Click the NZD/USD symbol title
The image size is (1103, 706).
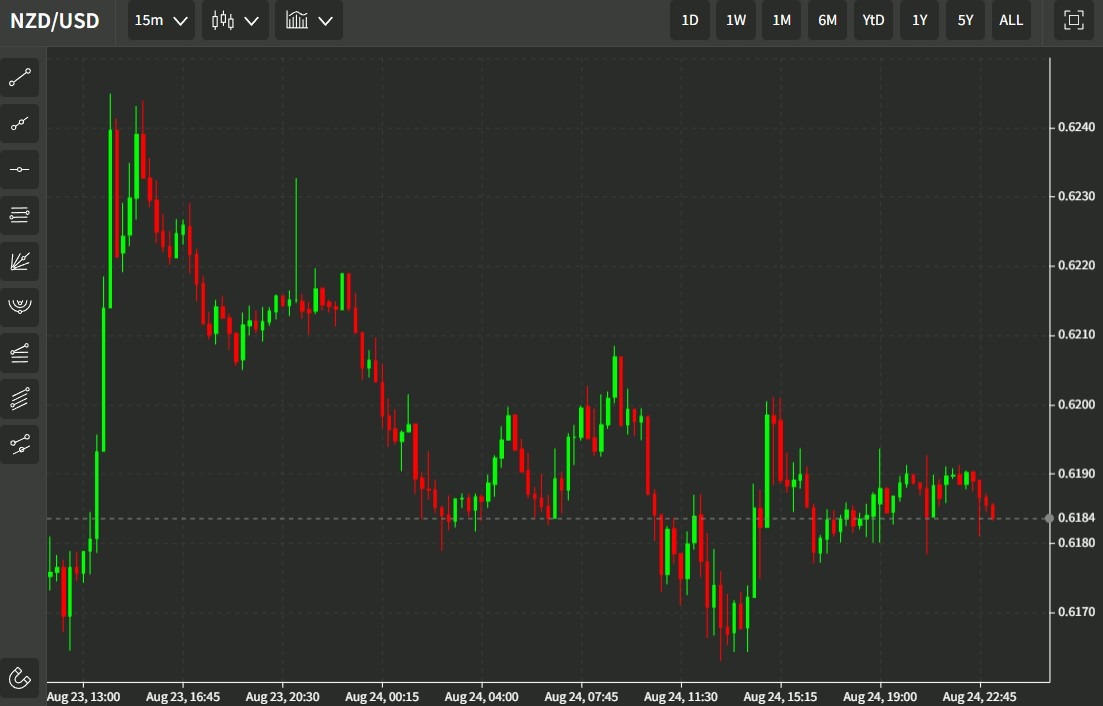pyautogui.click(x=55, y=20)
